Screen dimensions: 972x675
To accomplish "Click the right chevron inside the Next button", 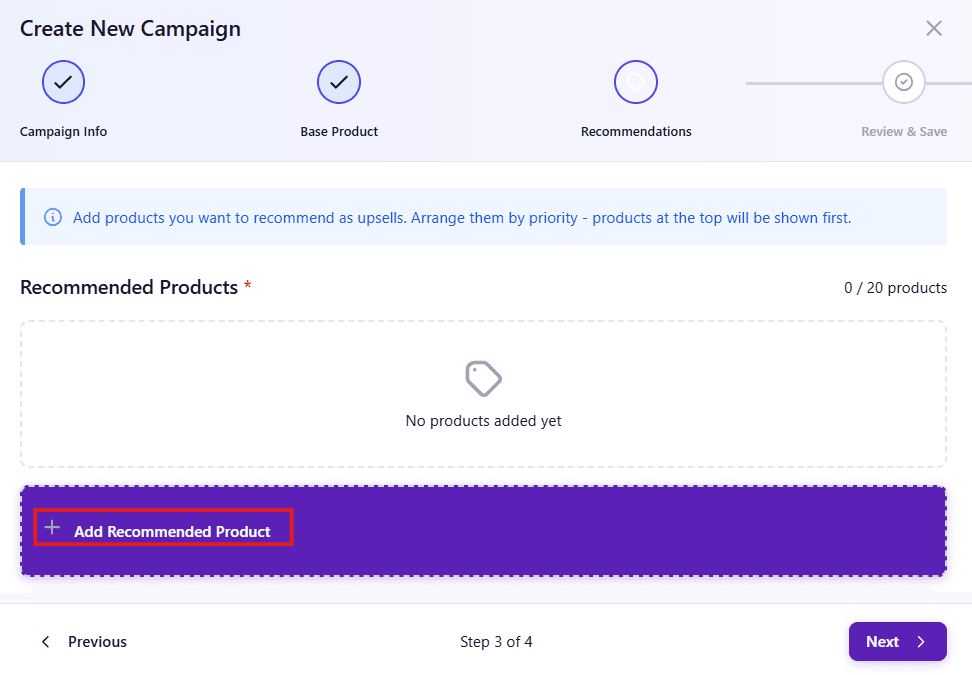I will [x=921, y=642].
